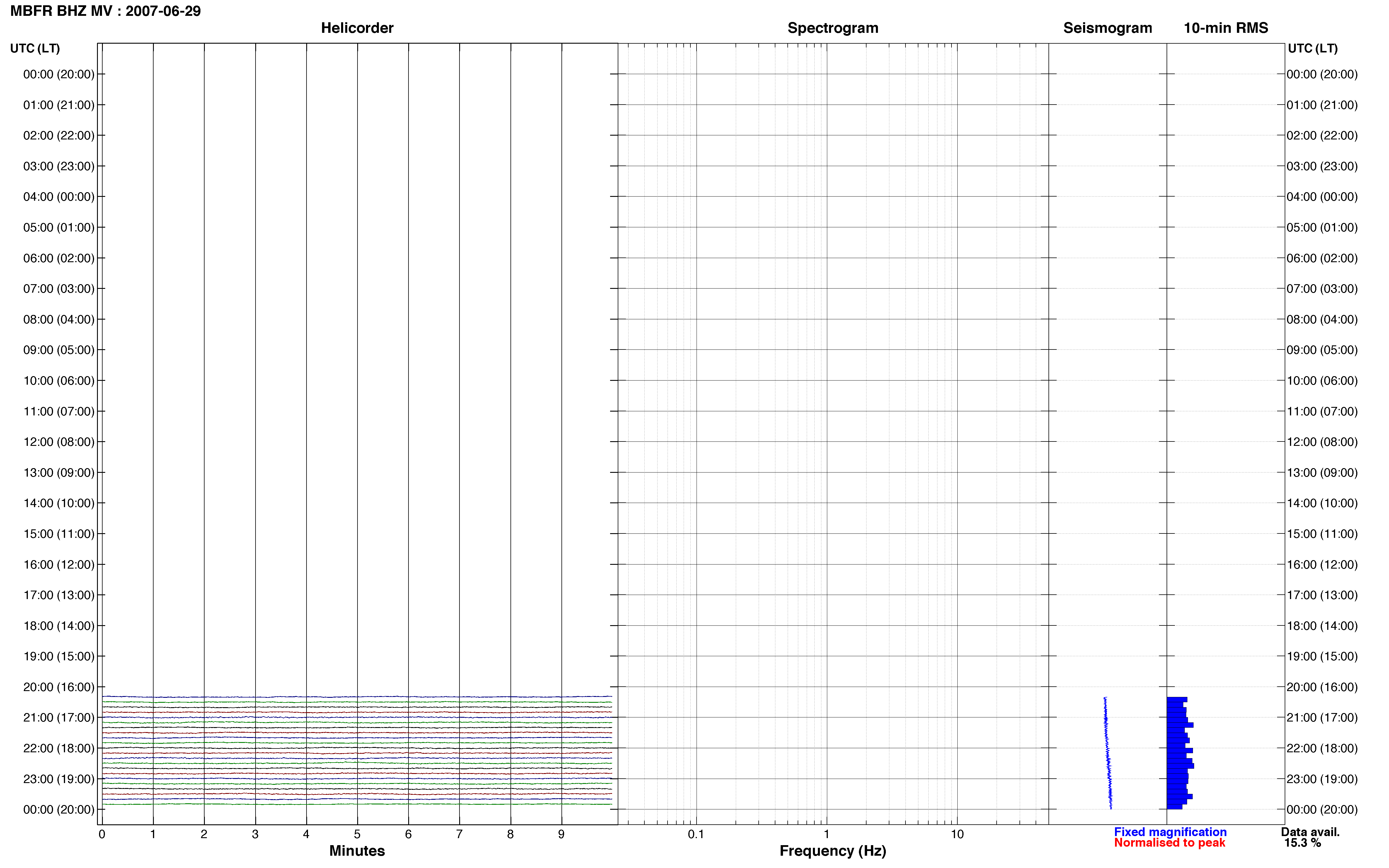Viewport: 1389px width, 868px height.
Task: Click the Frequency (Hz) axis label
Action: pyautogui.click(x=833, y=851)
